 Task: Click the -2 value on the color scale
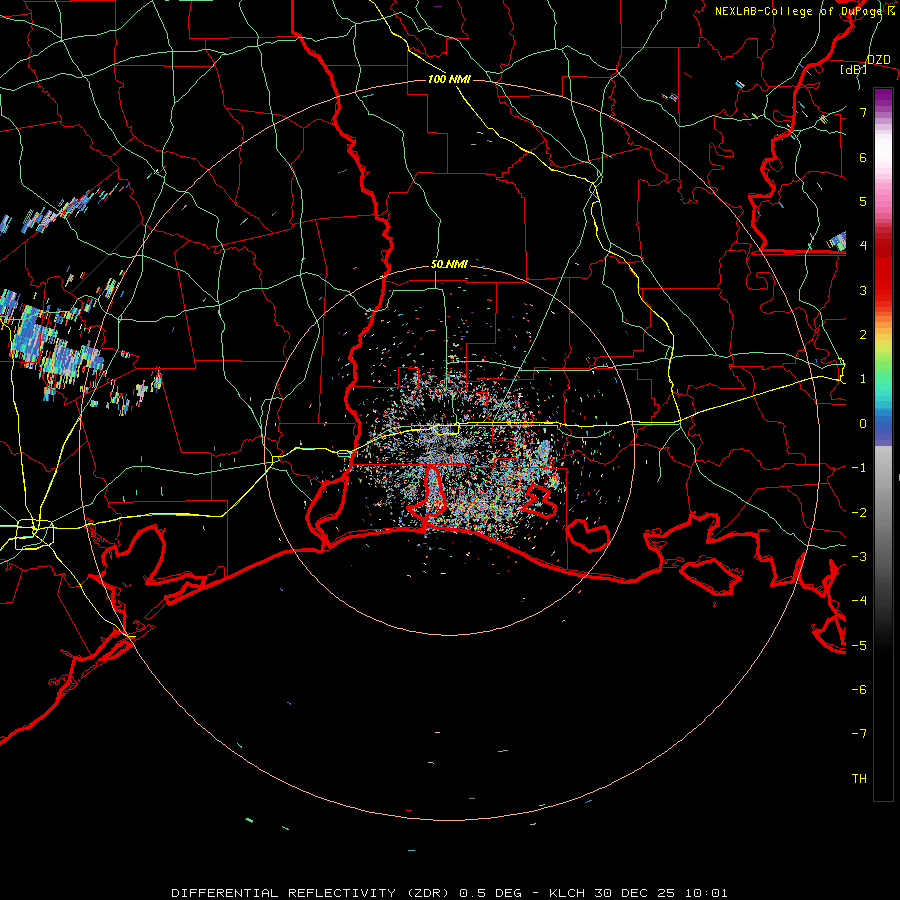tap(859, 513)
